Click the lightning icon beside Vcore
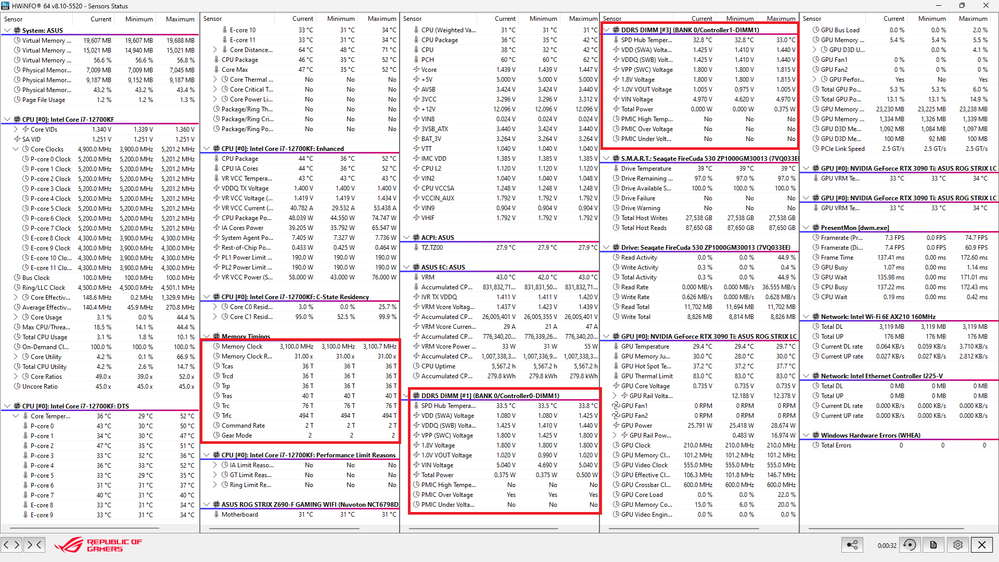This screenshot has width=999, height=562. 415,69
